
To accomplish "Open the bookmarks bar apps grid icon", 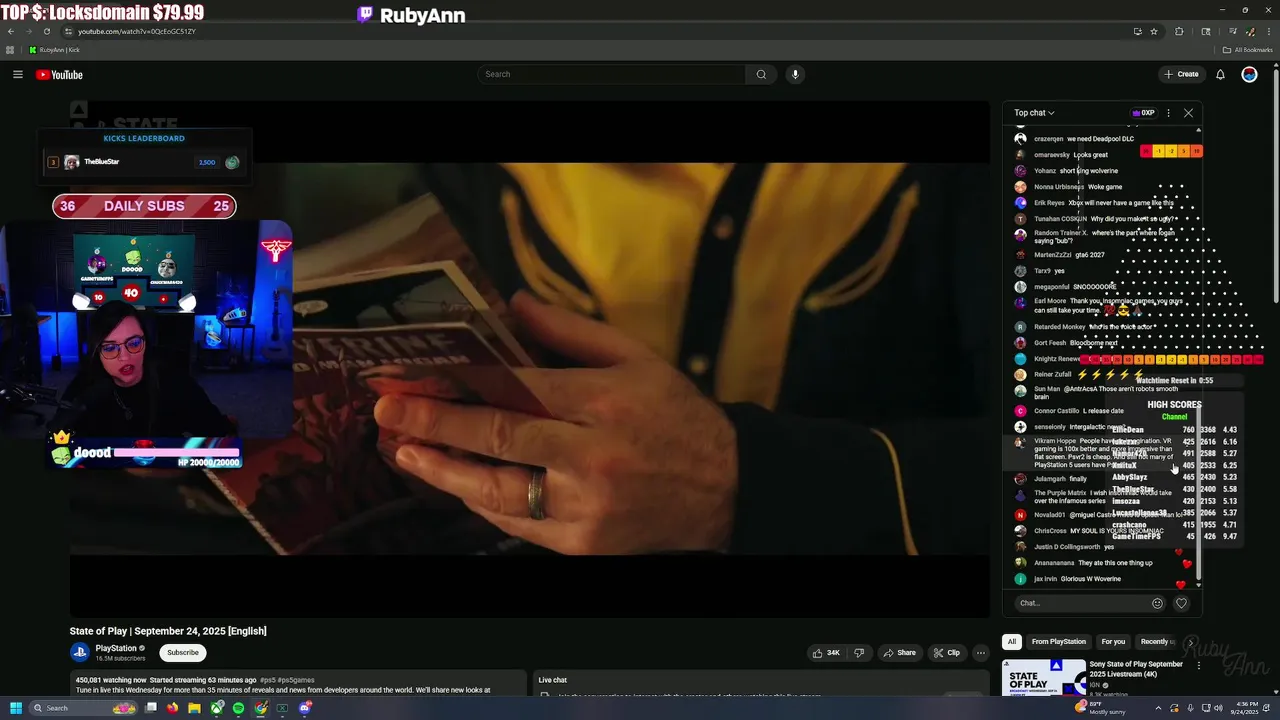I will [x=11, y=50].
